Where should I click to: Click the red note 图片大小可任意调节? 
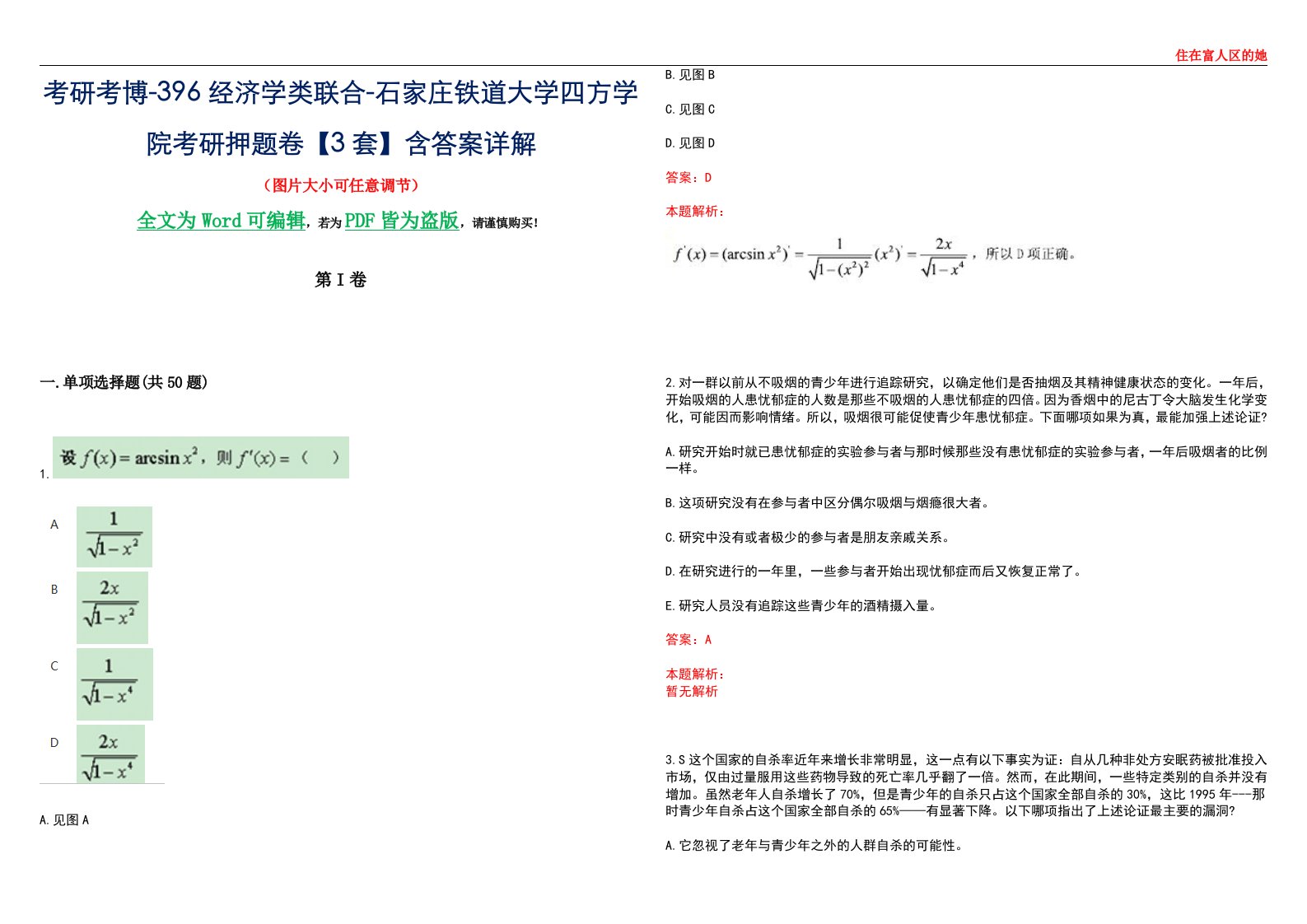(x=341, y=185)
